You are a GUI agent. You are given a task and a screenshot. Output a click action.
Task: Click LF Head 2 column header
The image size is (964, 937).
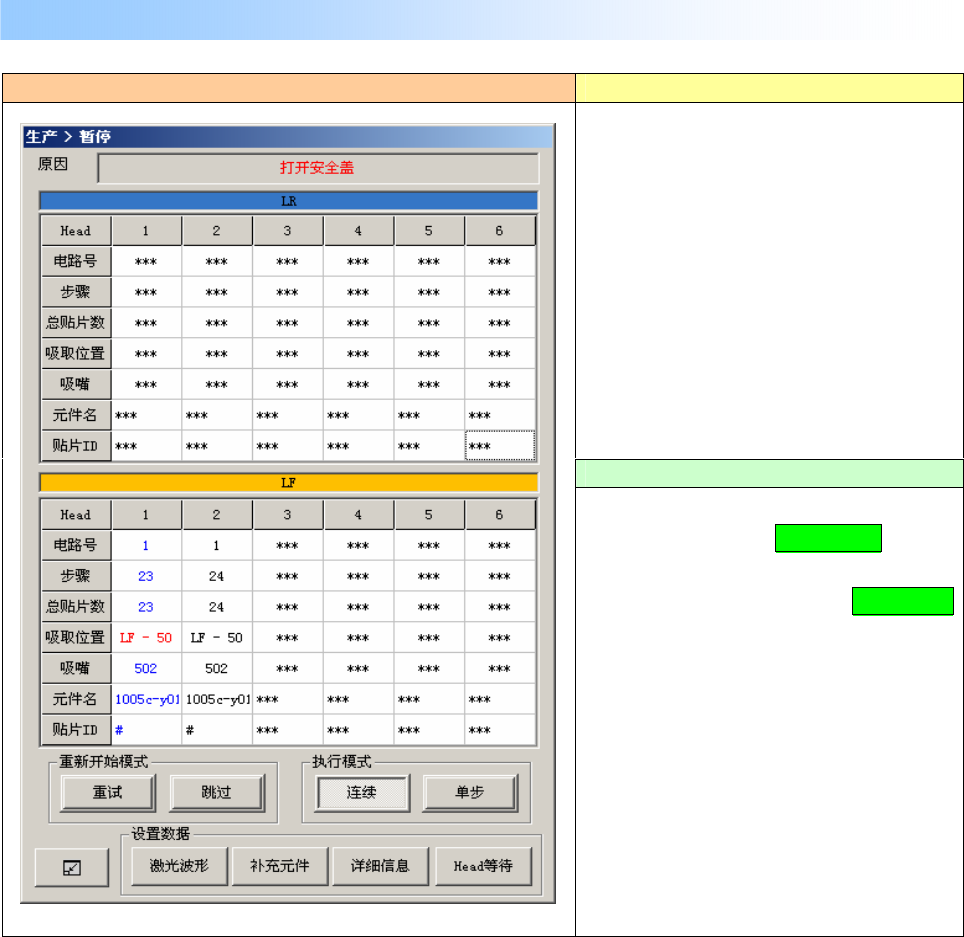click(x=216, y=515)
